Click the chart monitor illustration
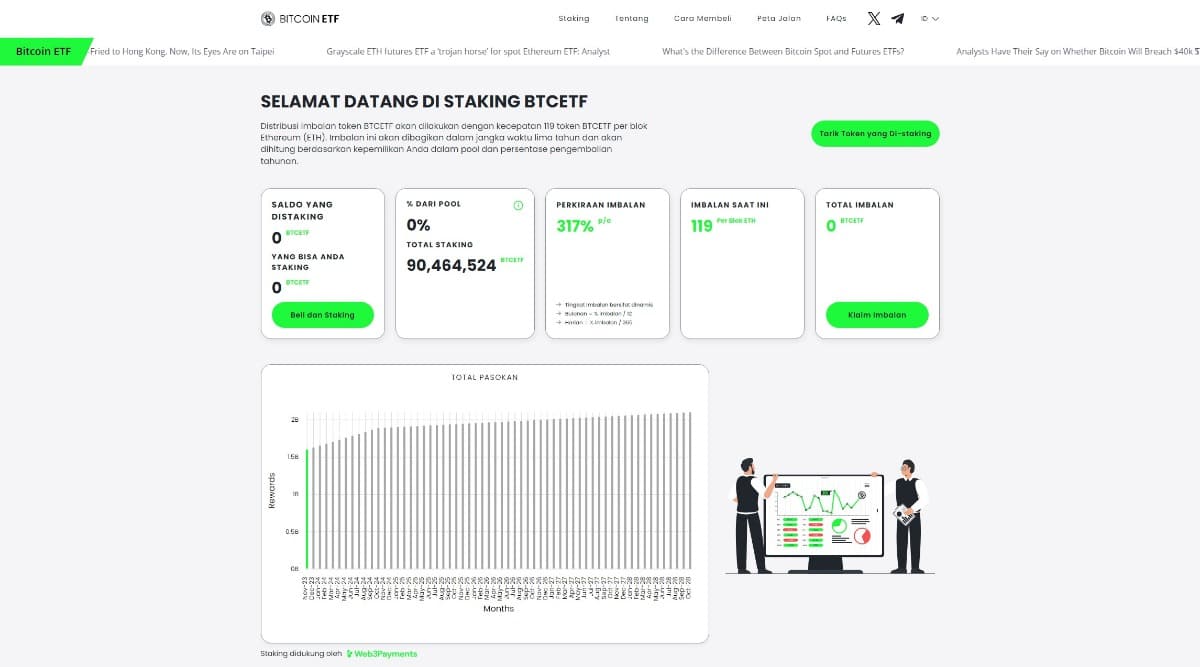Image resolution: width=1200 pixels, height=667 pixels. 823,520
